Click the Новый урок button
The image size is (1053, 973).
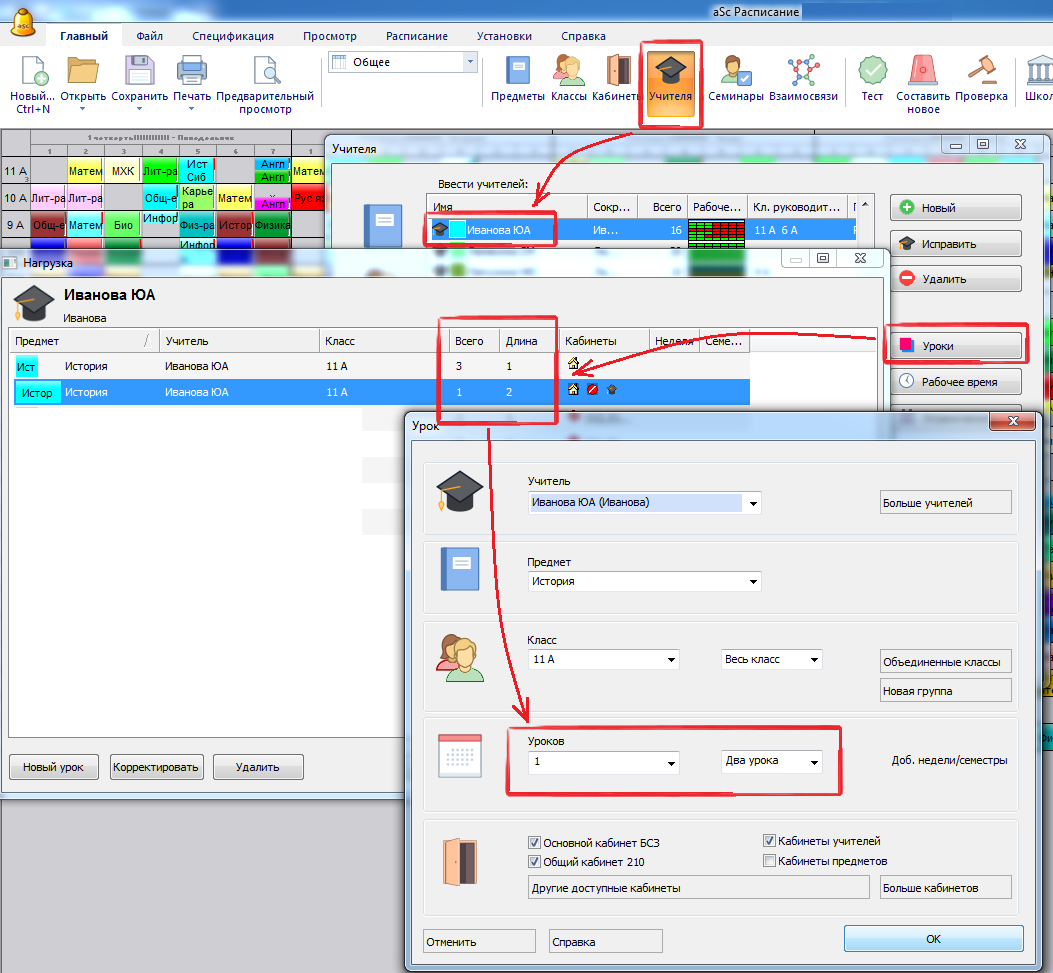53,767
